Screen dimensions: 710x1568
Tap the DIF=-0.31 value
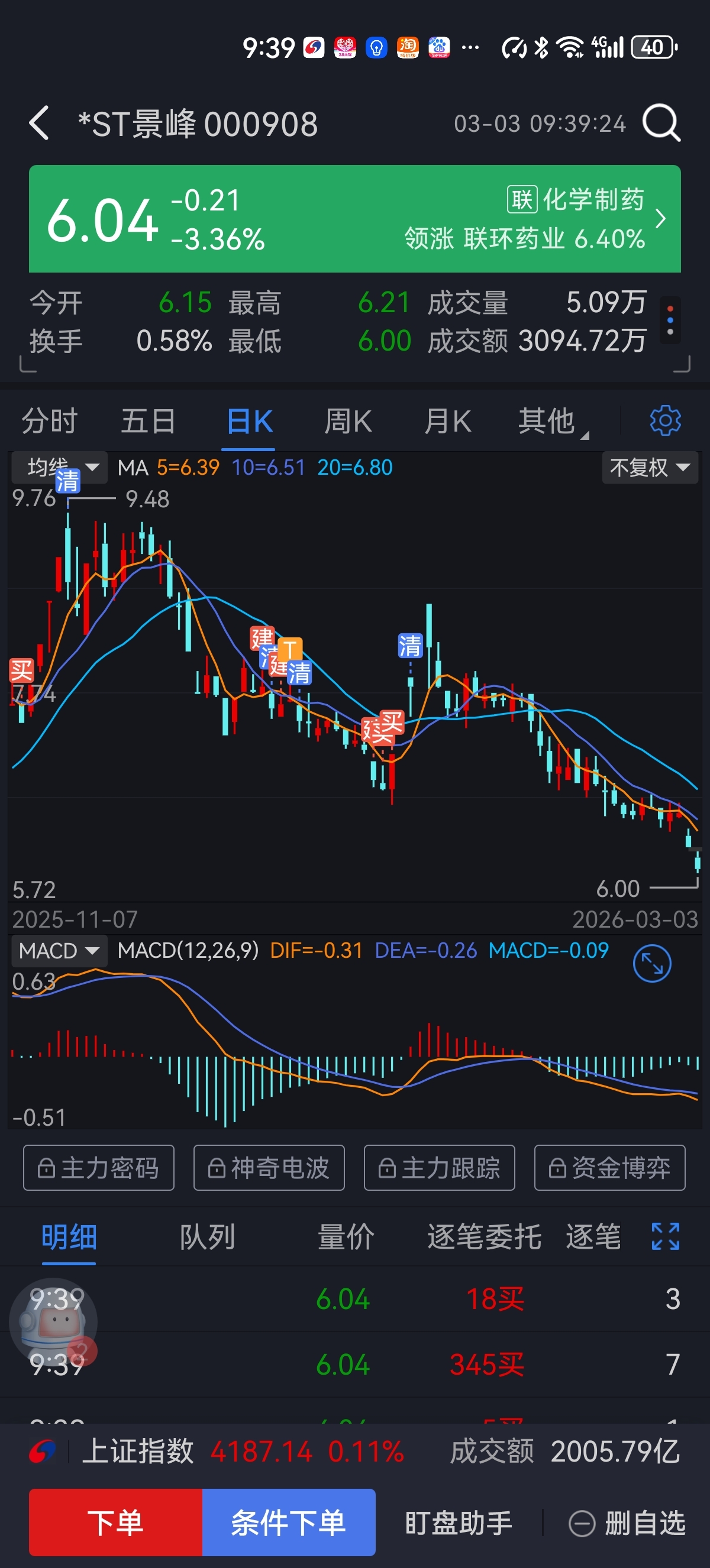click(316, 950)
